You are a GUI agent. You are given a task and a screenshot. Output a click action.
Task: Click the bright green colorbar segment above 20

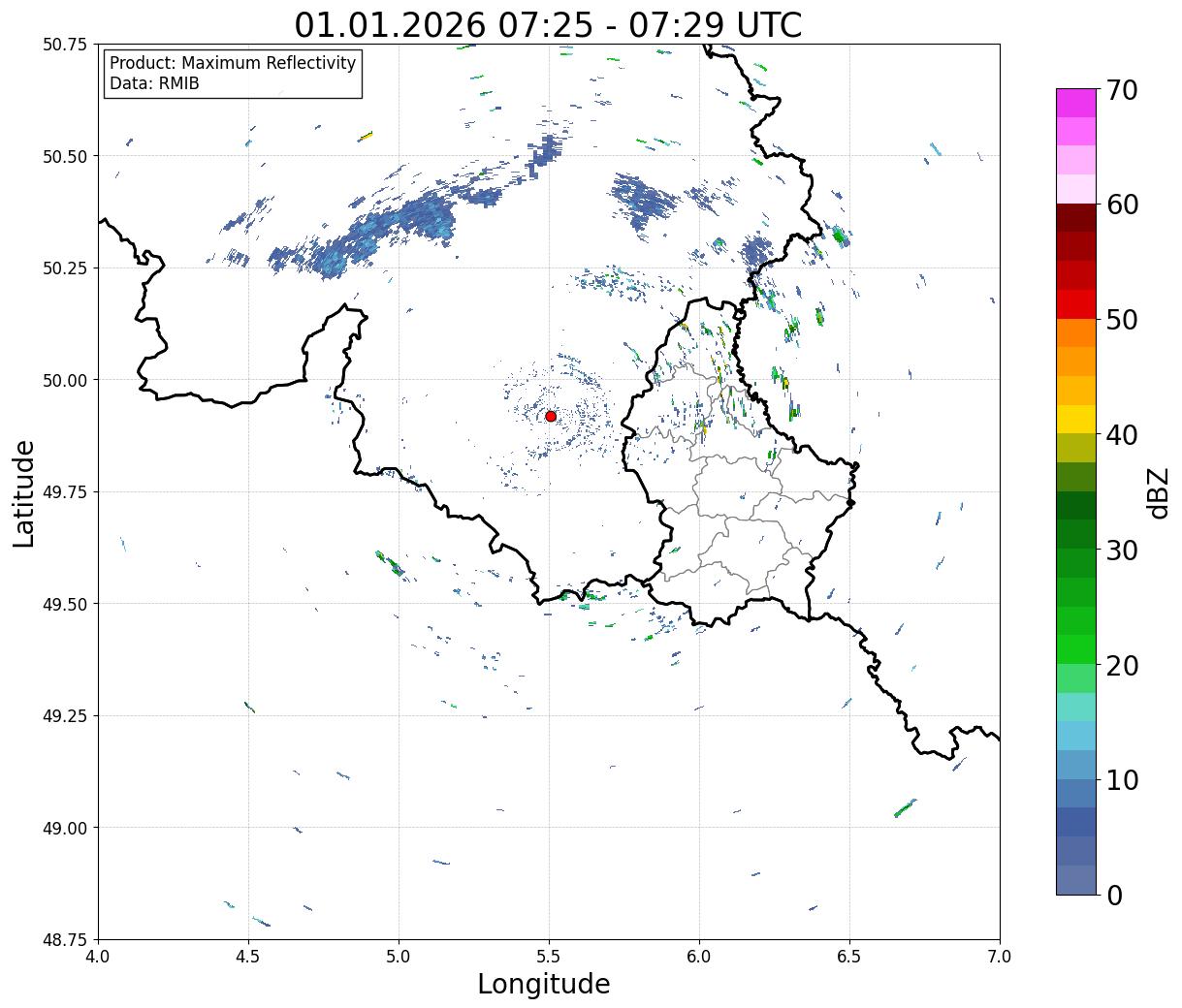click(1076, 649)
